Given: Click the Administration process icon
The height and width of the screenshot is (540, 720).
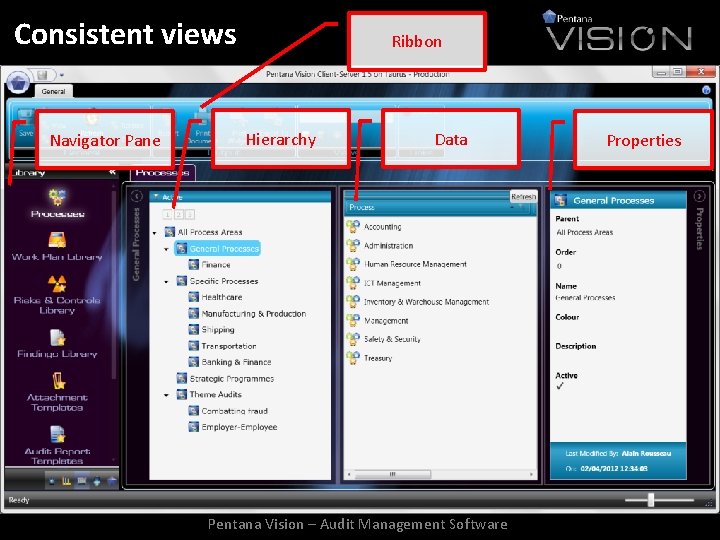Looking at the screenshot, I should coord(353,245).
